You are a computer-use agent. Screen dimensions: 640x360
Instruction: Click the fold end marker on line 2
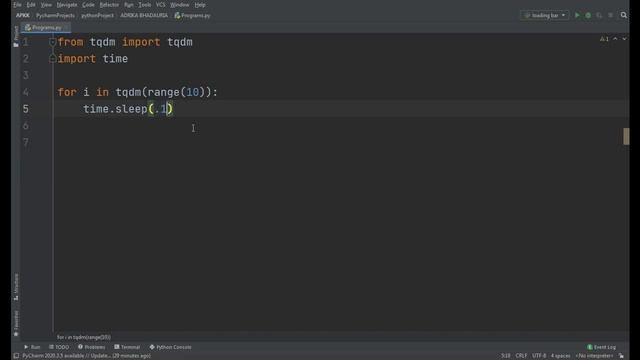click(x=52, y=59)
